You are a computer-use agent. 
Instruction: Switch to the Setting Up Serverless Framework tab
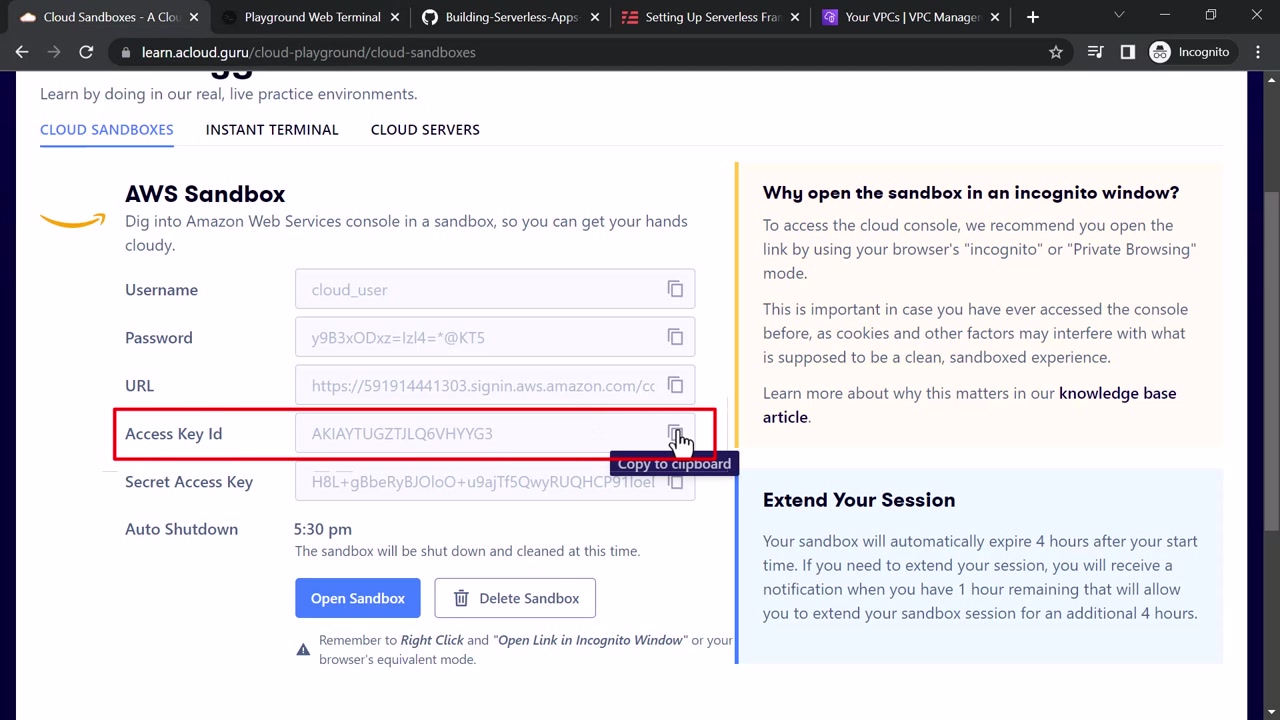pos(710,17)
